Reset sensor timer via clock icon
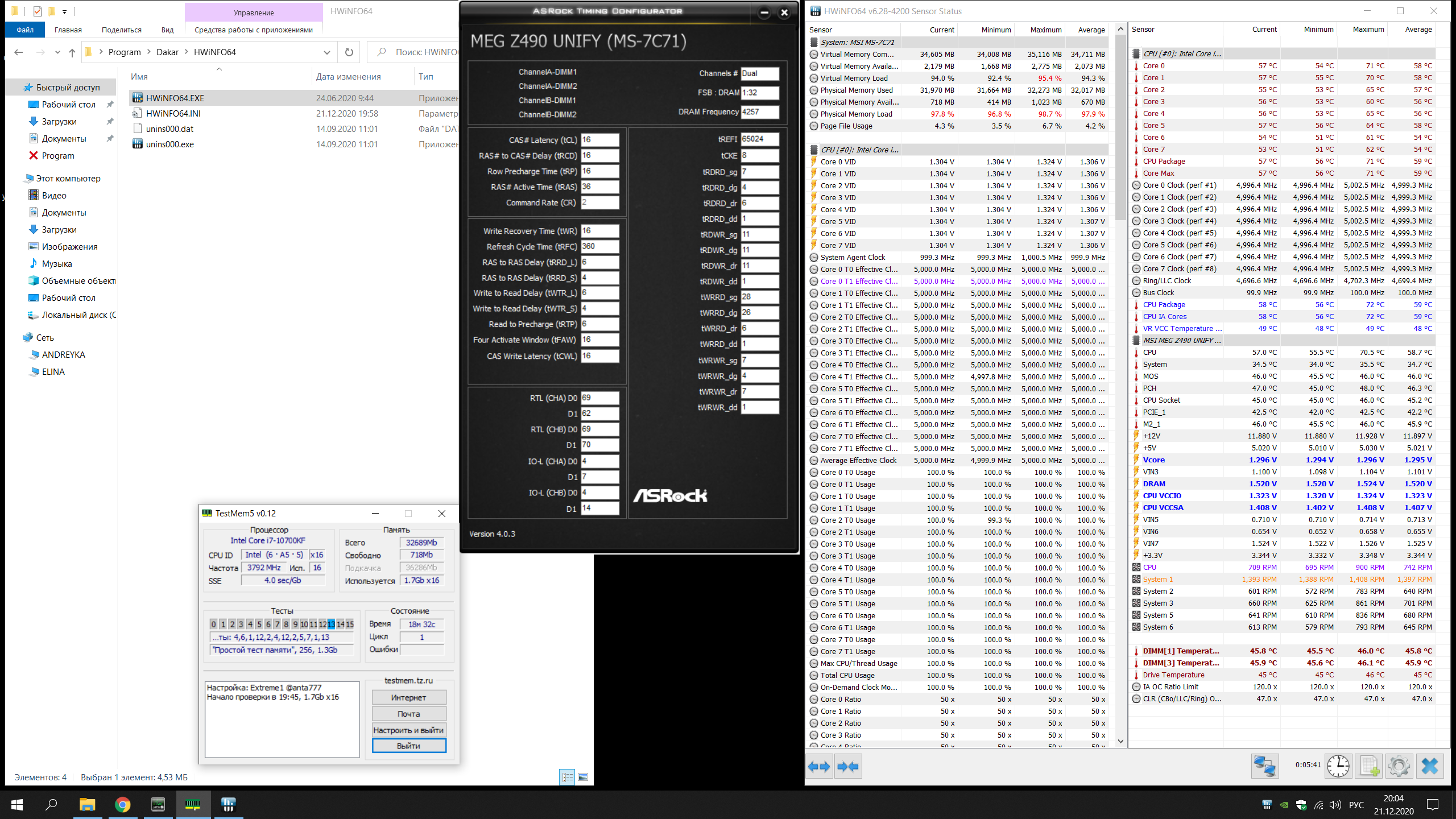The image size is (1456, 819). pyautogui.click(x=1338, y=766)
